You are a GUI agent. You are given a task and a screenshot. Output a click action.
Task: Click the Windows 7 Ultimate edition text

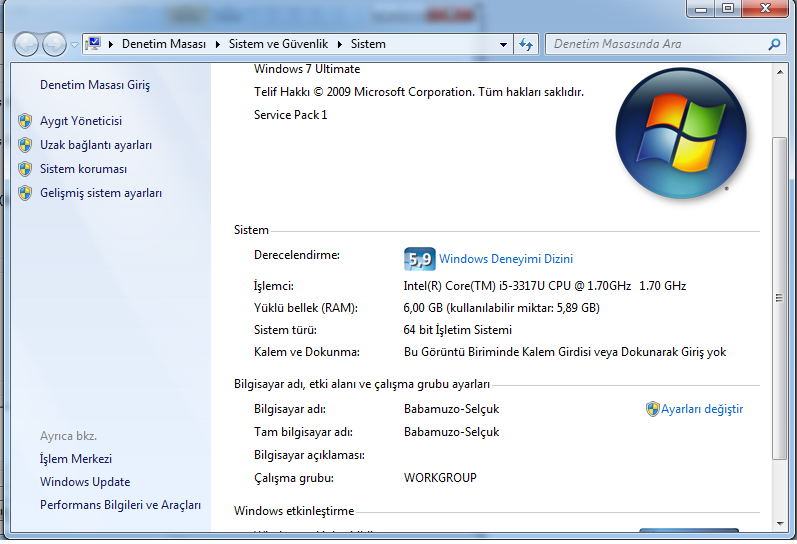coord(307,69)
